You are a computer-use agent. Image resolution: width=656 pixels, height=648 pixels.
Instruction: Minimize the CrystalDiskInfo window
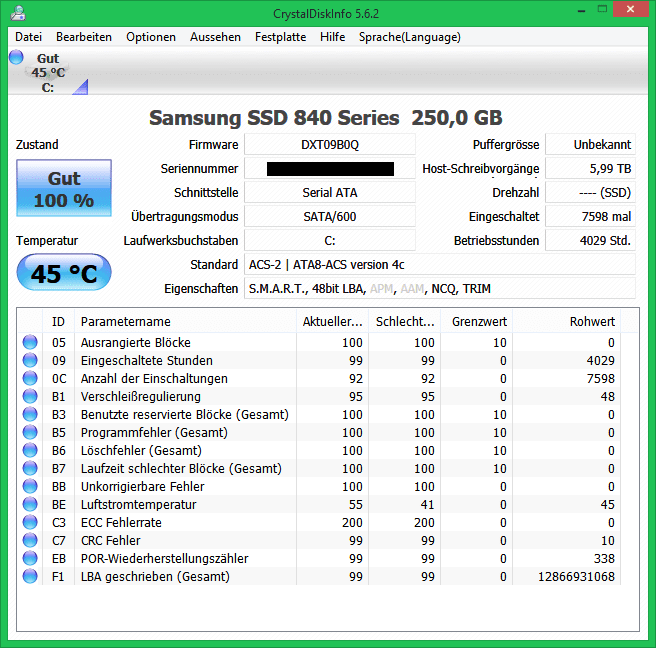pyautogui.click(x=582, y=10)
